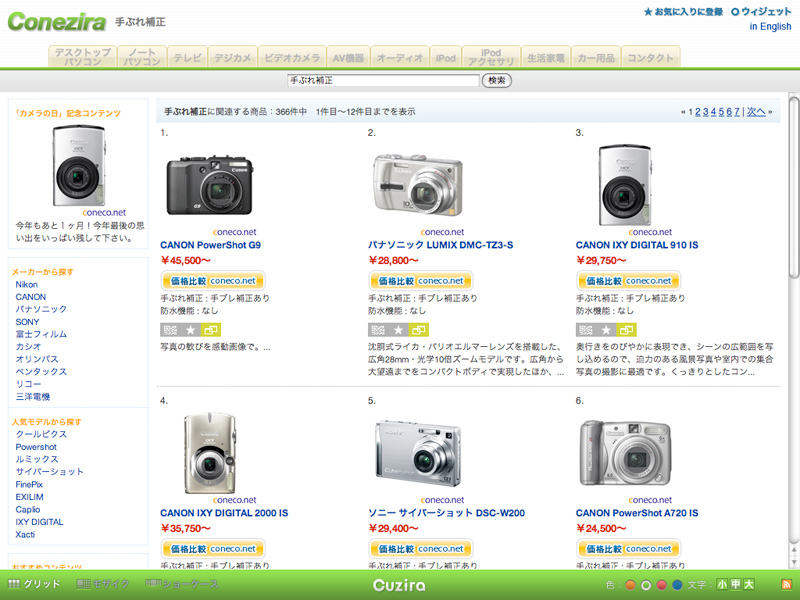Open LUMIX DMC-TZ3-S with yellow window icon

coord(418,330)
